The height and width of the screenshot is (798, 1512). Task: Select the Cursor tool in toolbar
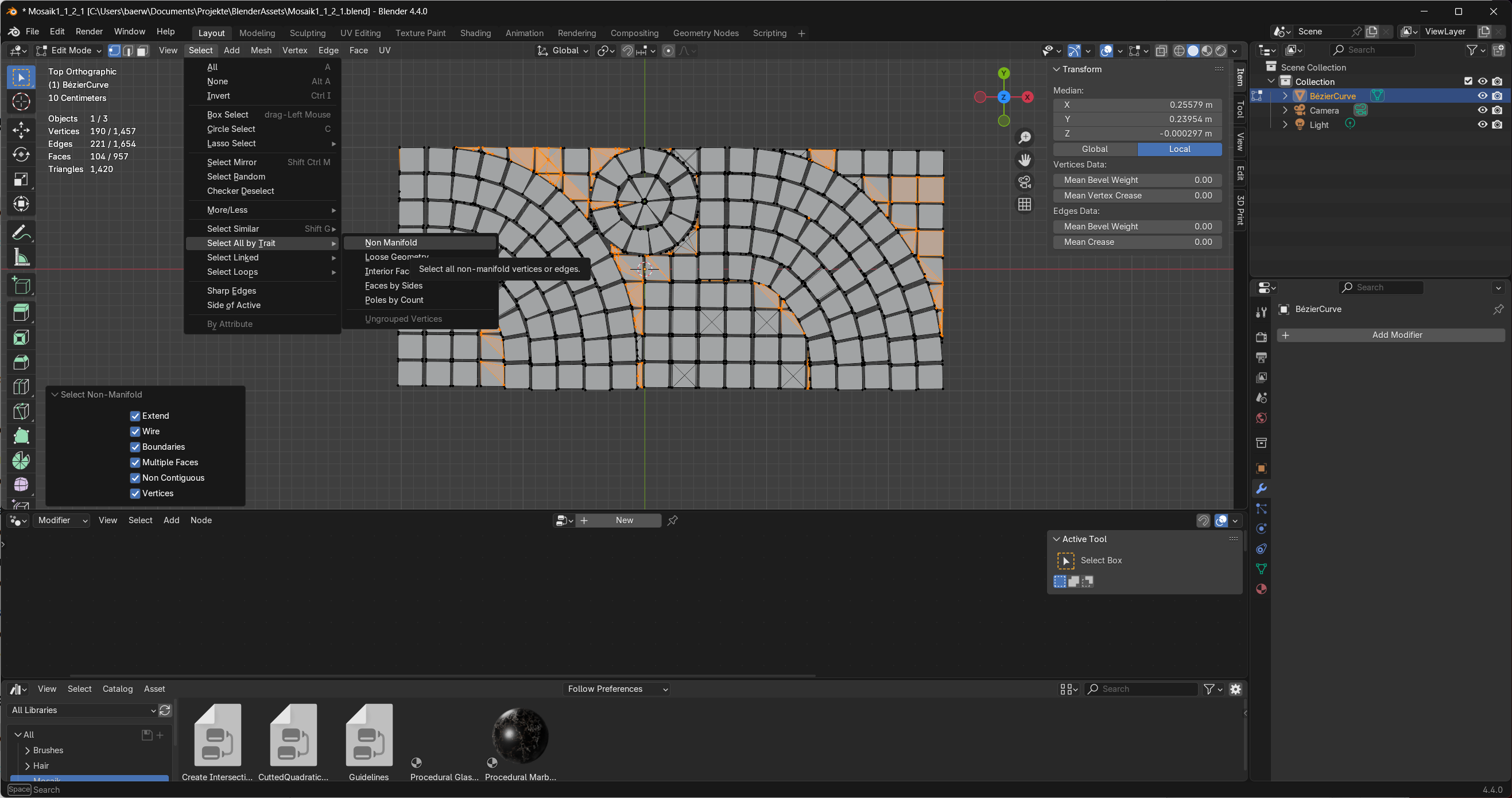tap(21, 102)
